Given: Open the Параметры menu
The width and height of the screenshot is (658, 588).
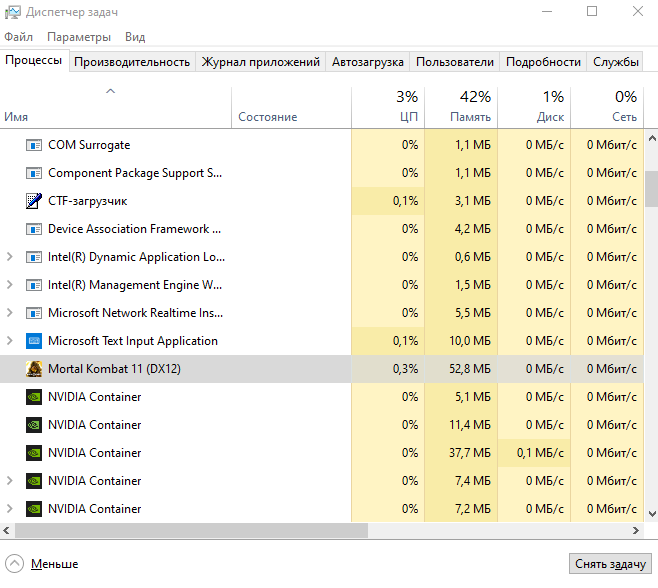Looking at the screenshot, I should coord(79,37).
